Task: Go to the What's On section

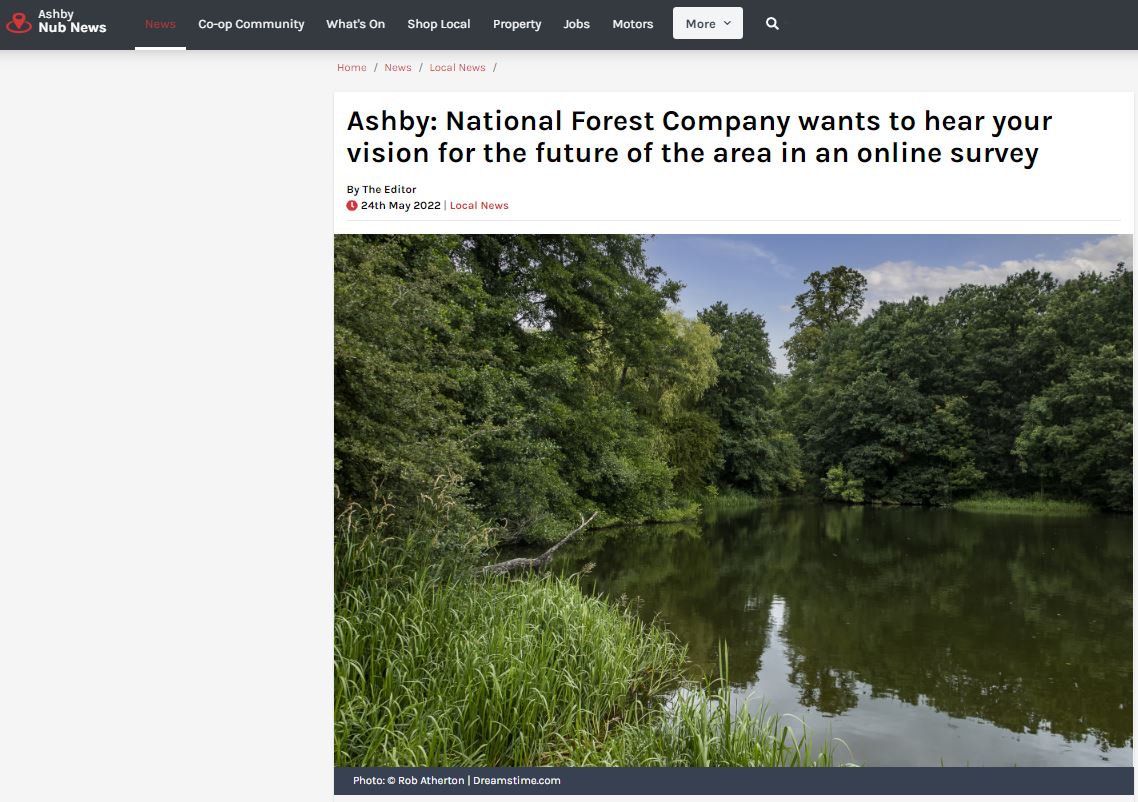Action: point(356,24)
